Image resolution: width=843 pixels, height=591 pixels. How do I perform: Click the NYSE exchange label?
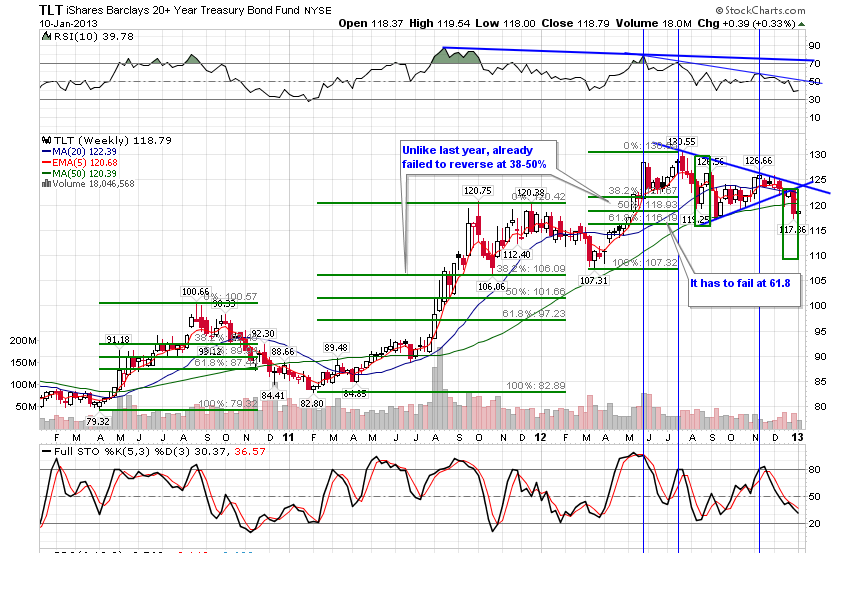coord(317,11)
